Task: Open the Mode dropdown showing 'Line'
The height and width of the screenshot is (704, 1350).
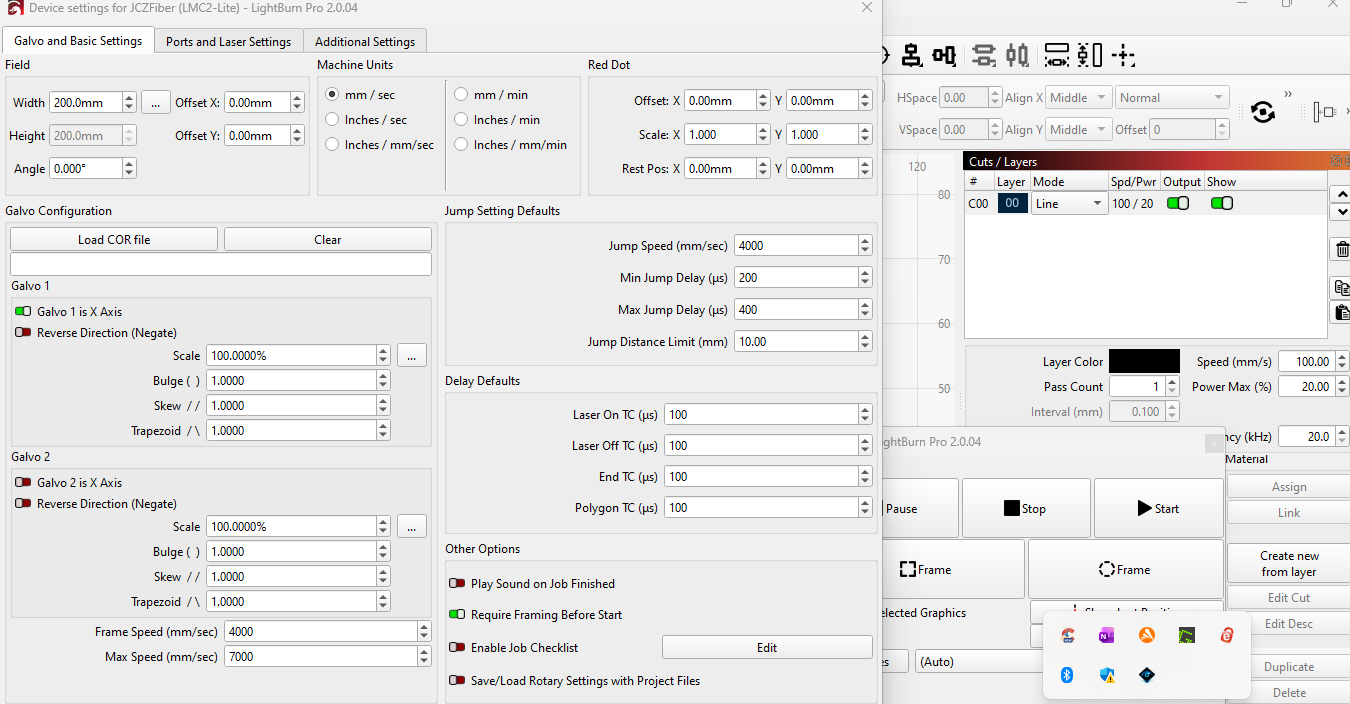Action: 1069,204
